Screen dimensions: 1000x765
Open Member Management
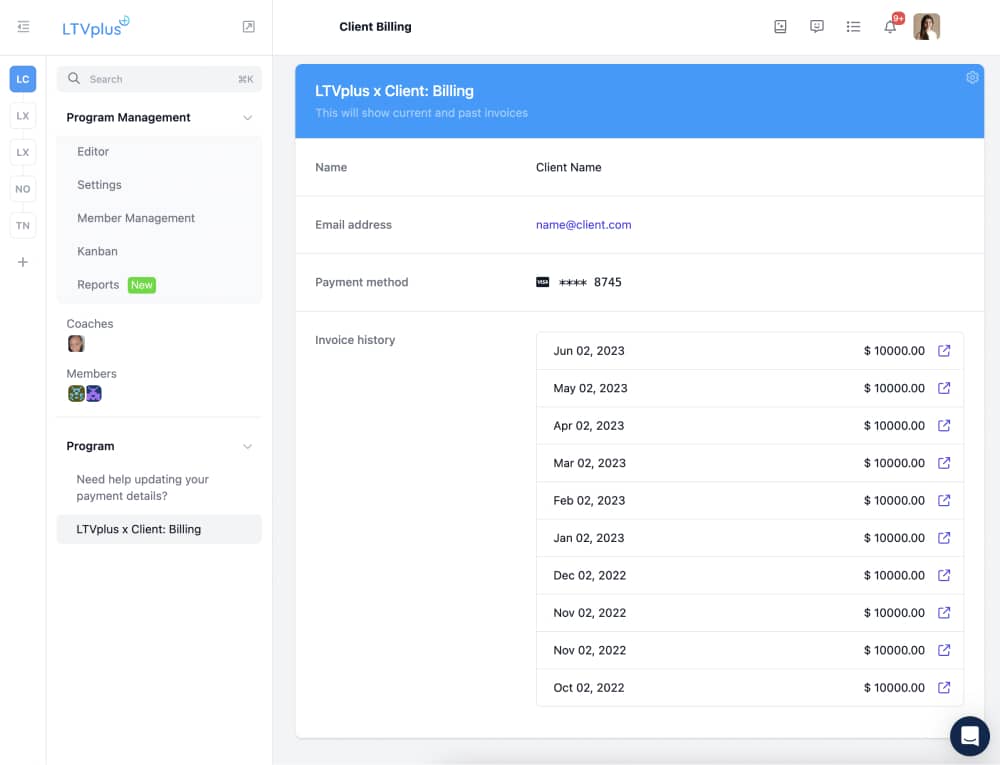coord(136,218)
